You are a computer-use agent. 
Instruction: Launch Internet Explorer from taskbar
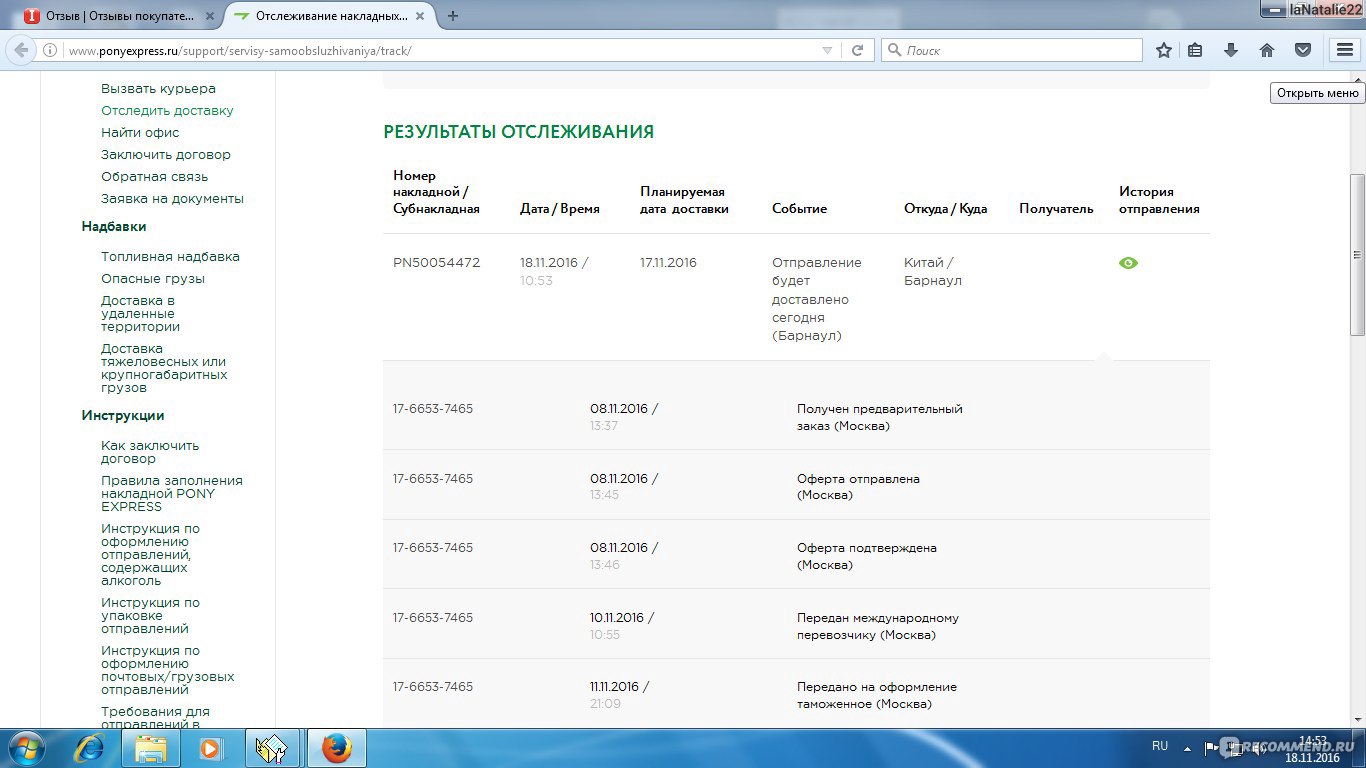[x=89, y=748]
